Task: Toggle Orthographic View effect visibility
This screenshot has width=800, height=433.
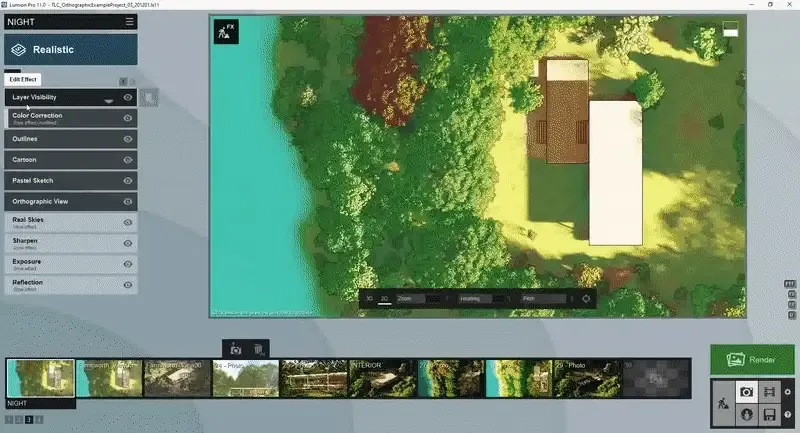Action: pyautogui.click(x=128, y=201)
